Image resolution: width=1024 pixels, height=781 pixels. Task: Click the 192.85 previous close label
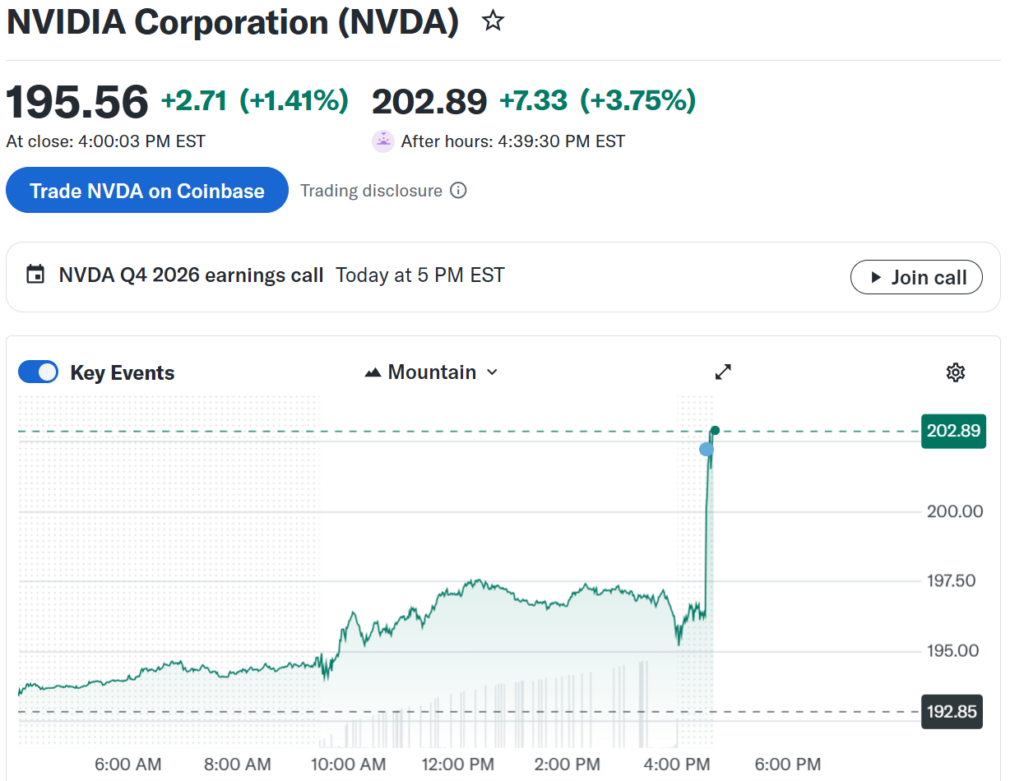tap(954, 712)
